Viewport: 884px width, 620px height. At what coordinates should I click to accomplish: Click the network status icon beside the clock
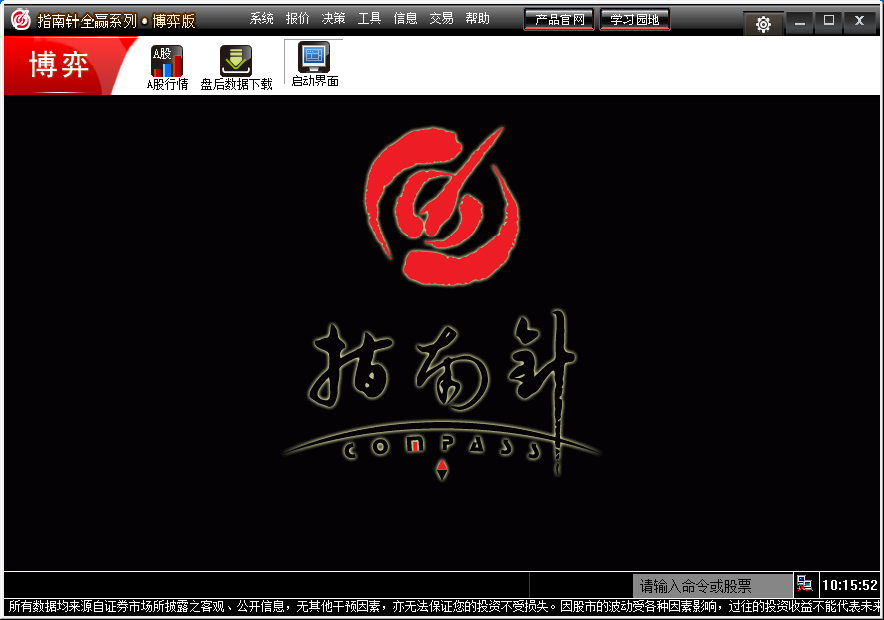click(x=804, y=585)
